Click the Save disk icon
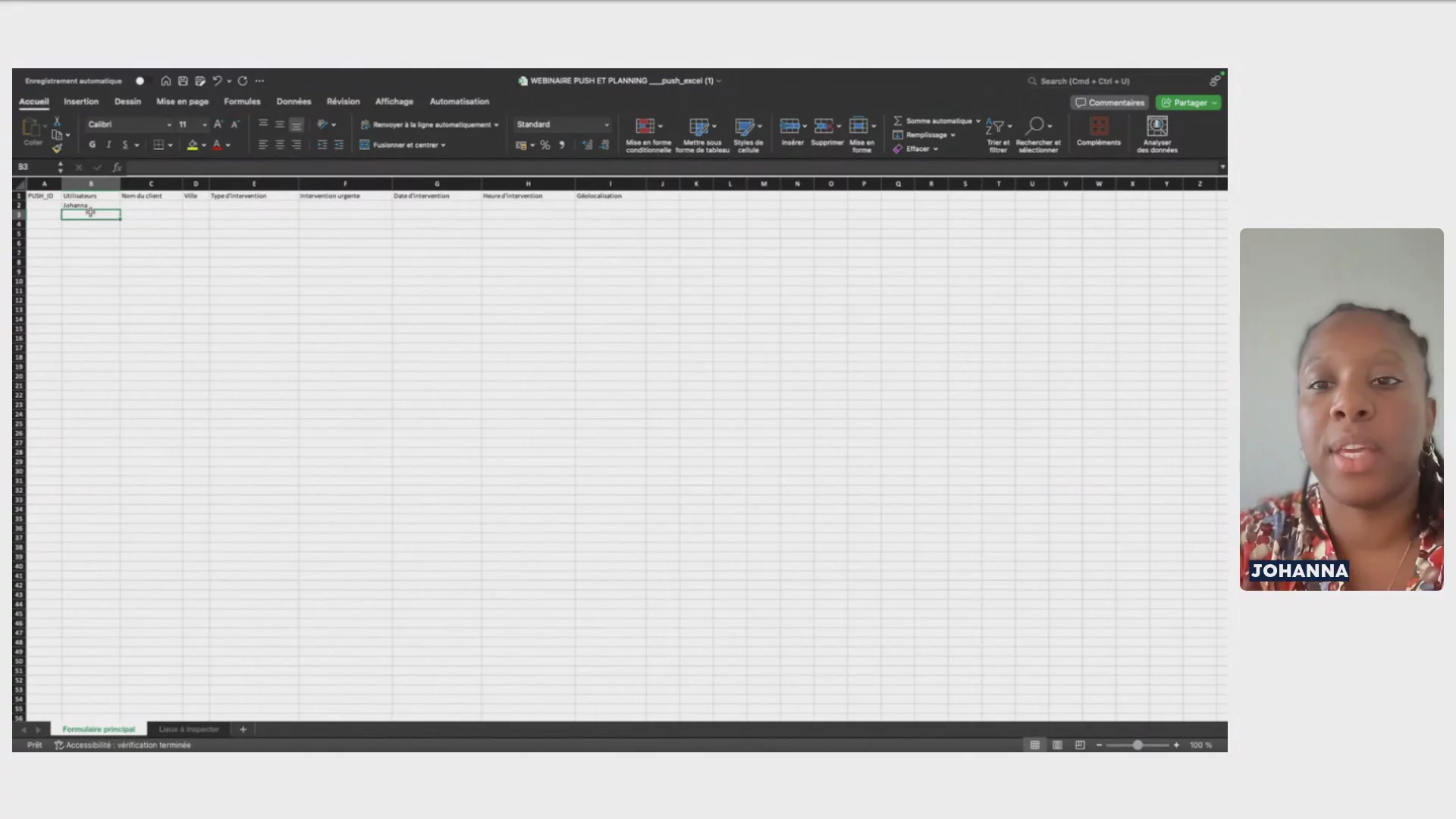Image resolution: width=1456 pixels, height=819 pixels. (x=183, y=81)
